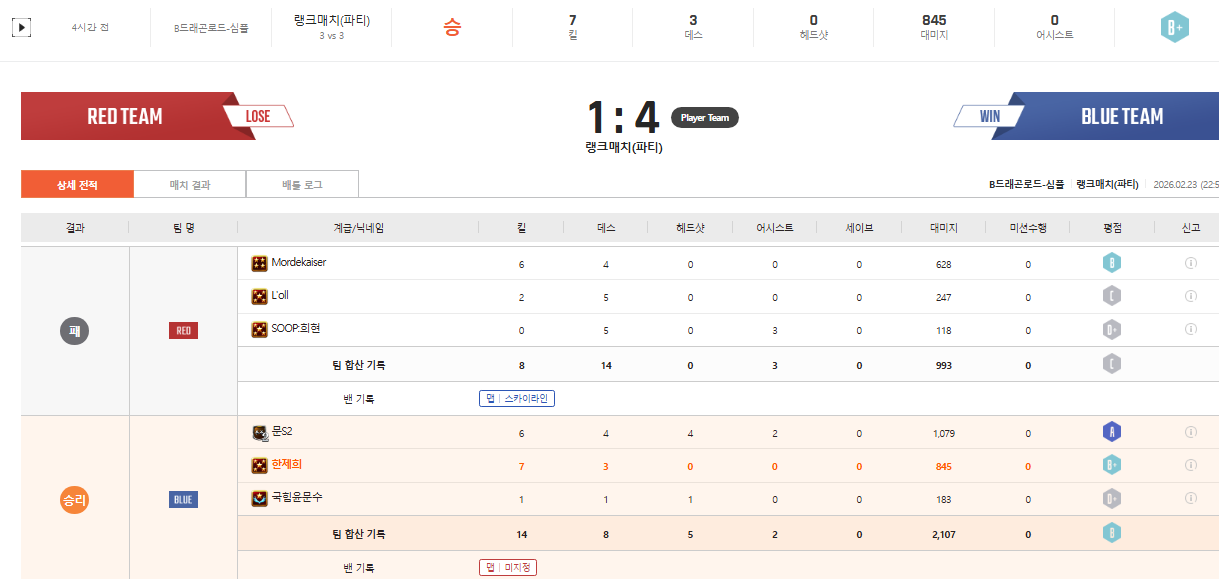This screenshot has width=1219, height=579.
Task: Switch to the 매치 결과 tab
Action: coord(190,184)
